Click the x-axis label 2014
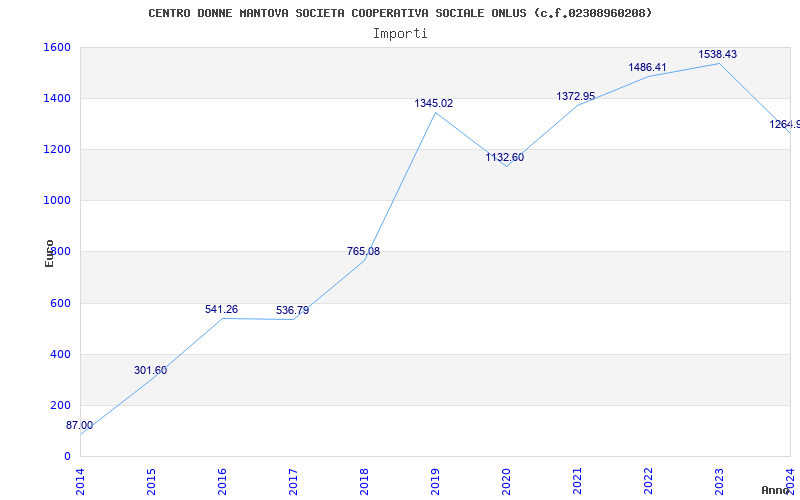This screenshot has width=800, height=500. point(80,482)
